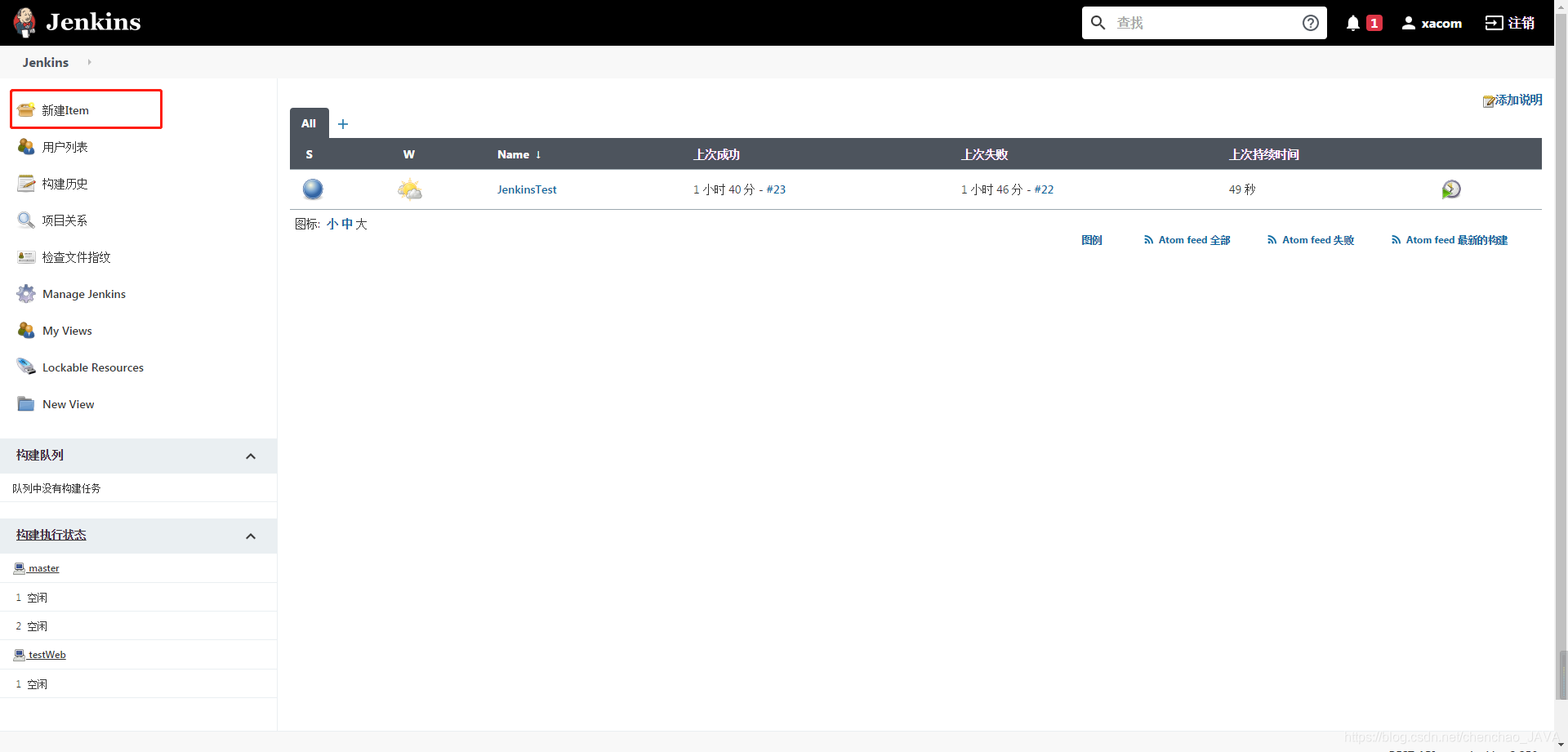Open Atom feed 失败 link

pos(1318,240)
